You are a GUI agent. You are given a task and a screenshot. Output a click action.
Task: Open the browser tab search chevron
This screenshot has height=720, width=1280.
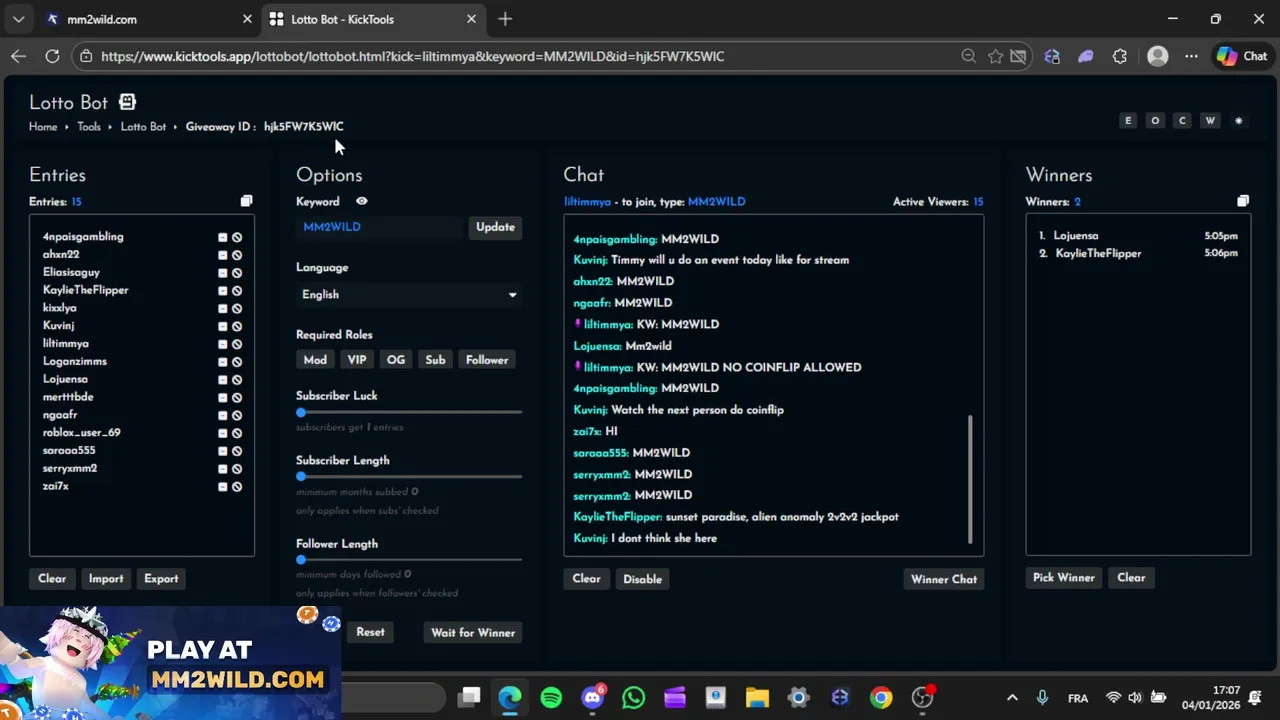point(18,19)
